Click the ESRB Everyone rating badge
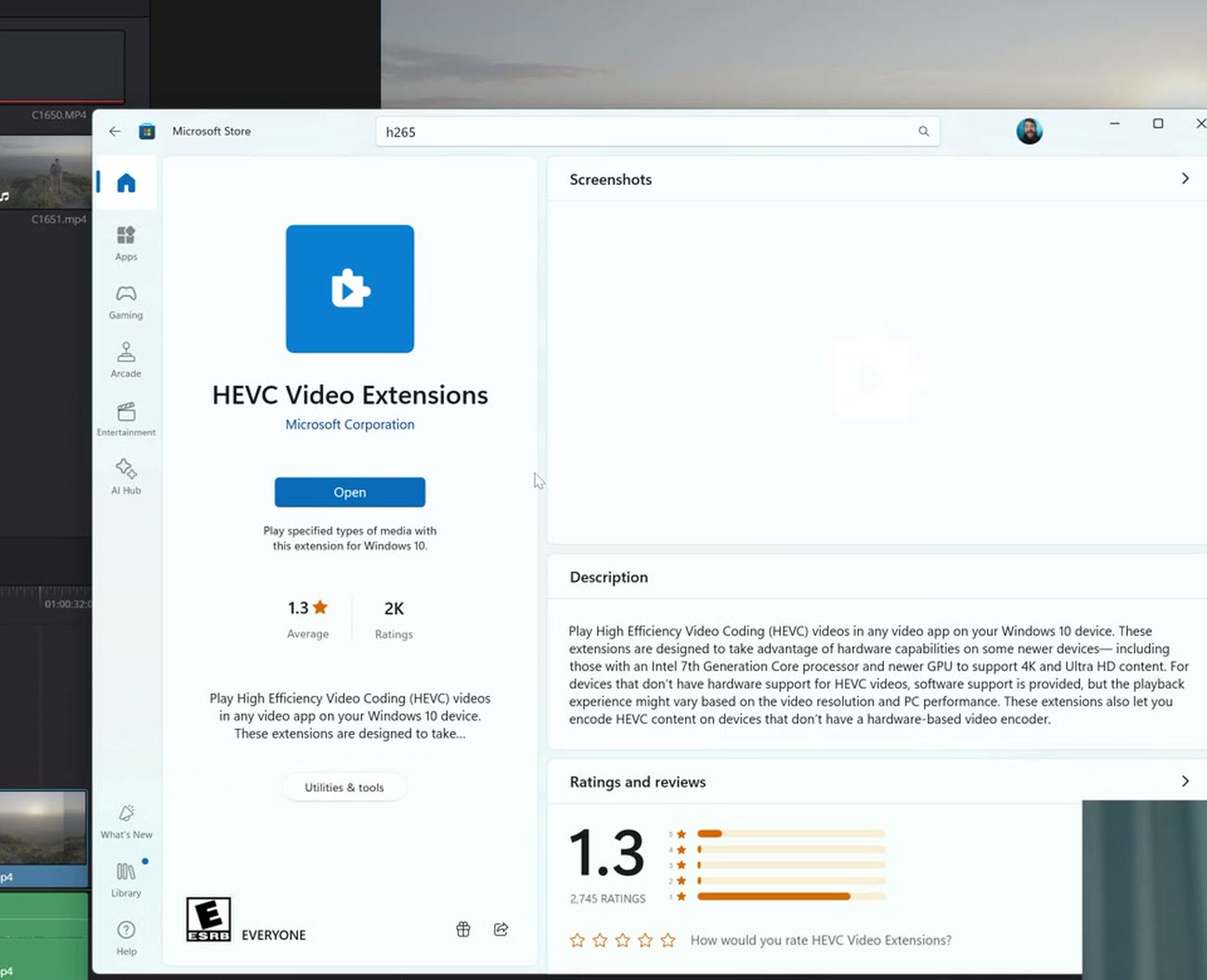 pos(209,920)
